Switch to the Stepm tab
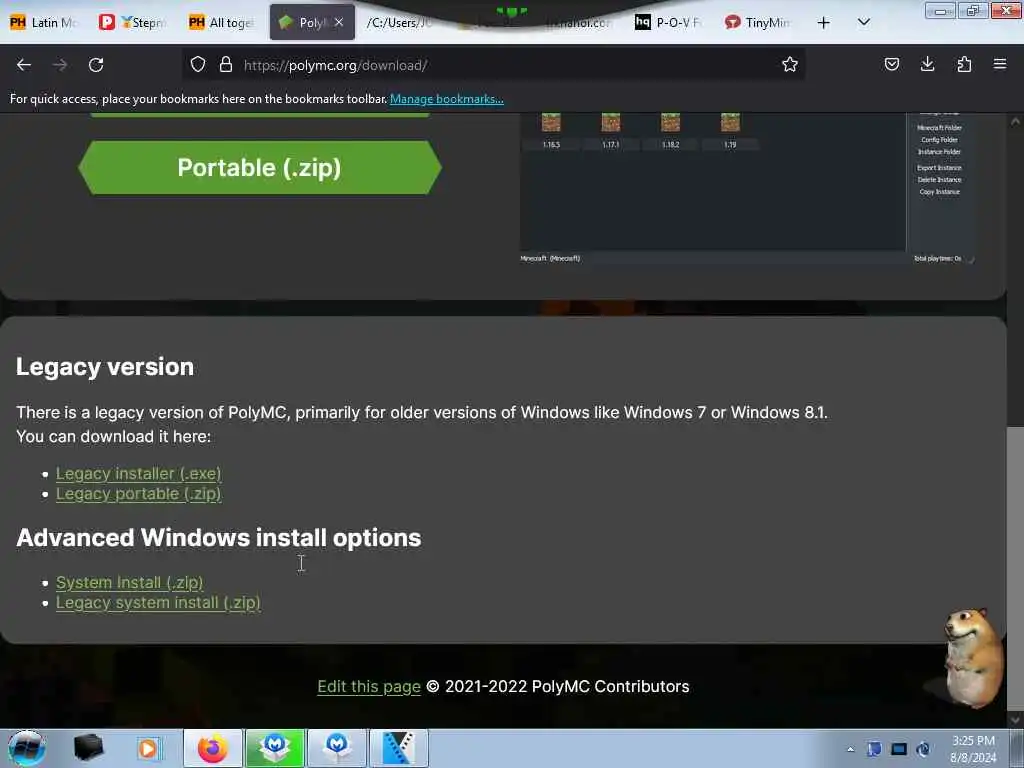This screenshot has width=1024, height=768. tap(133, 22)
